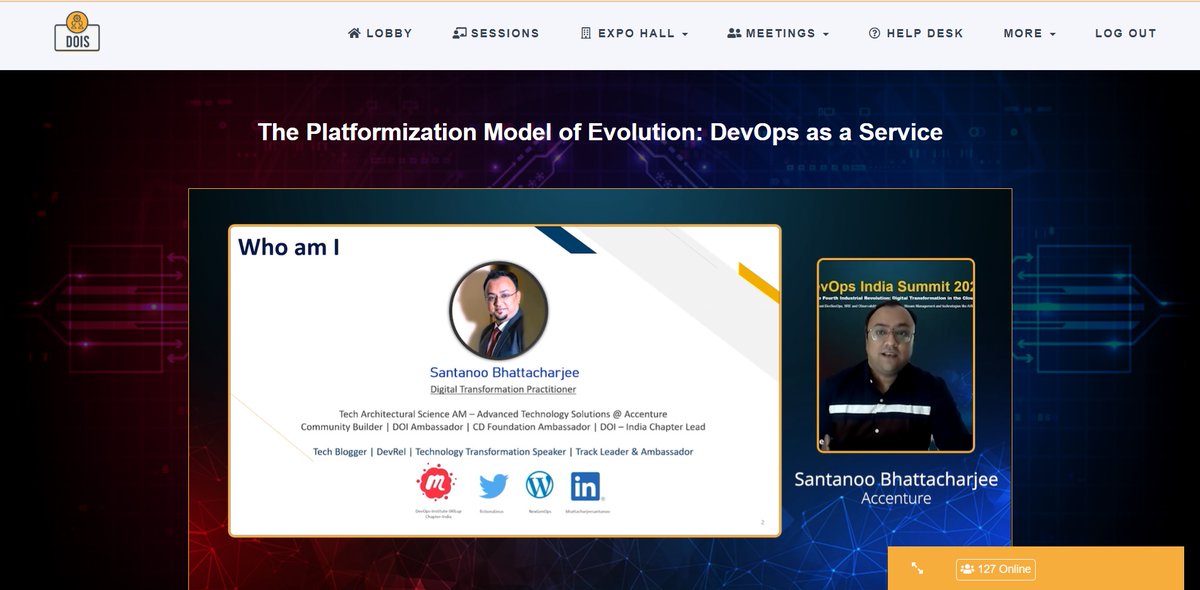1200x590 pixels.
Task: Click the Sessions screen icon
Action: point(460,32)
